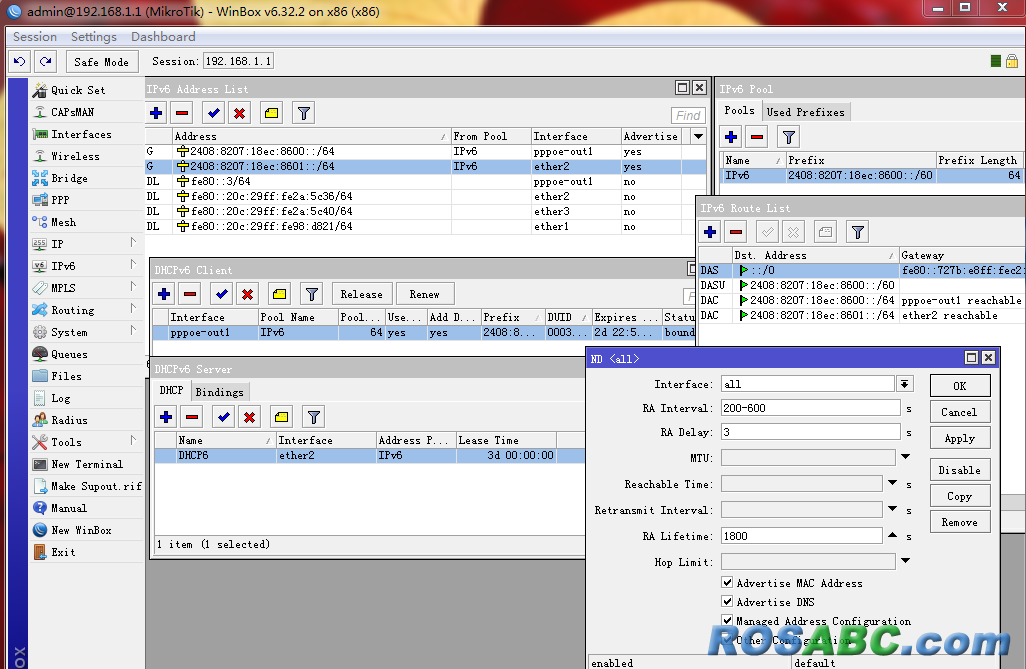Expand the Retransmit Interval field arrow

(x=893, y=509)
